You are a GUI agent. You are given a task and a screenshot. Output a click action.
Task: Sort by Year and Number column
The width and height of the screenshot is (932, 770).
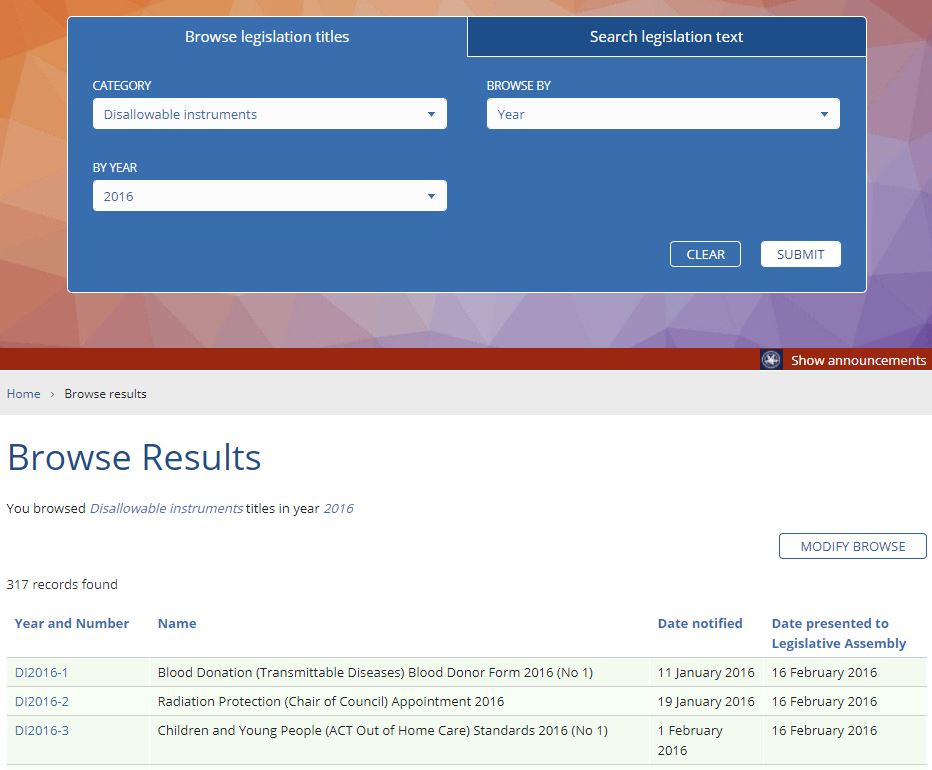pyautogui.click(x=72, y=623)
